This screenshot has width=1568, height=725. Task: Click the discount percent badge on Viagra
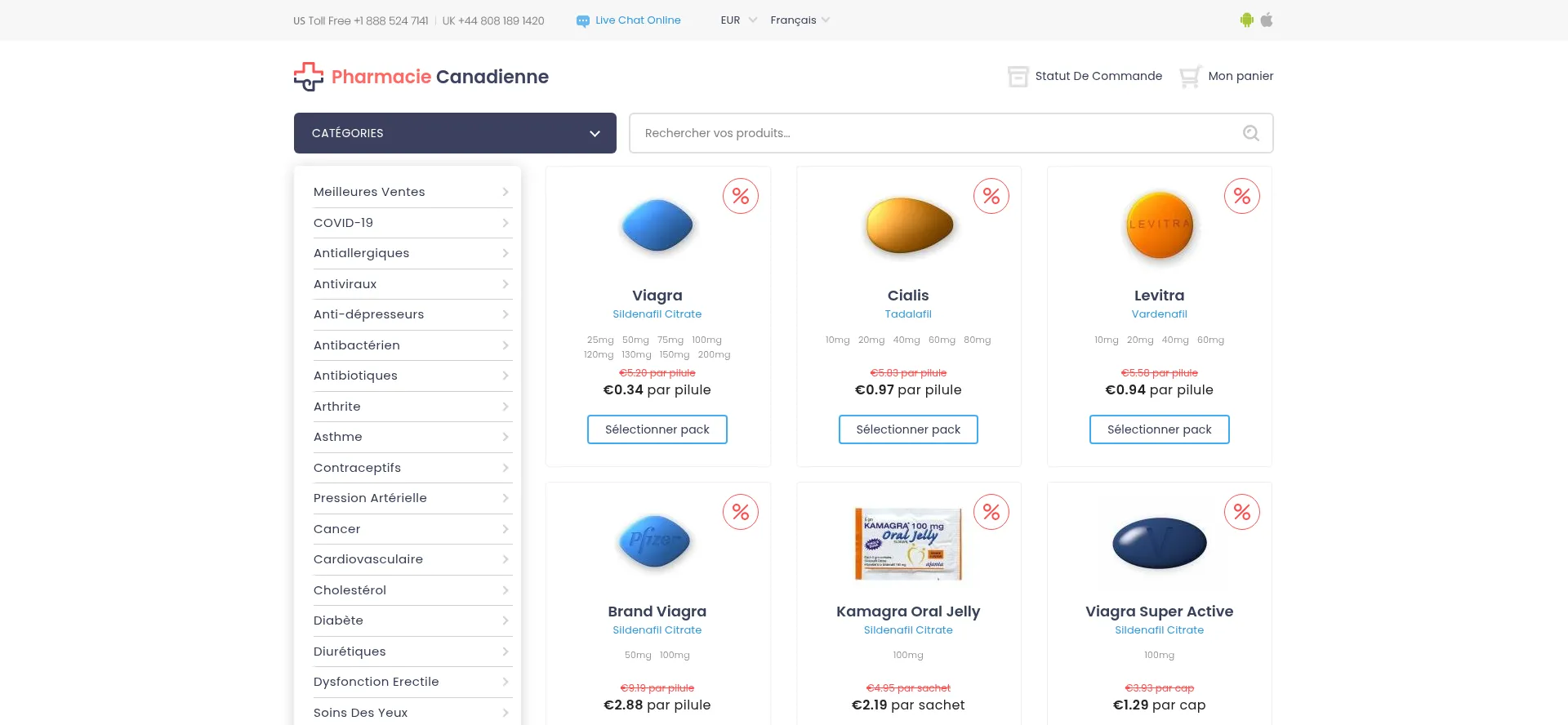tap(741, 196)
